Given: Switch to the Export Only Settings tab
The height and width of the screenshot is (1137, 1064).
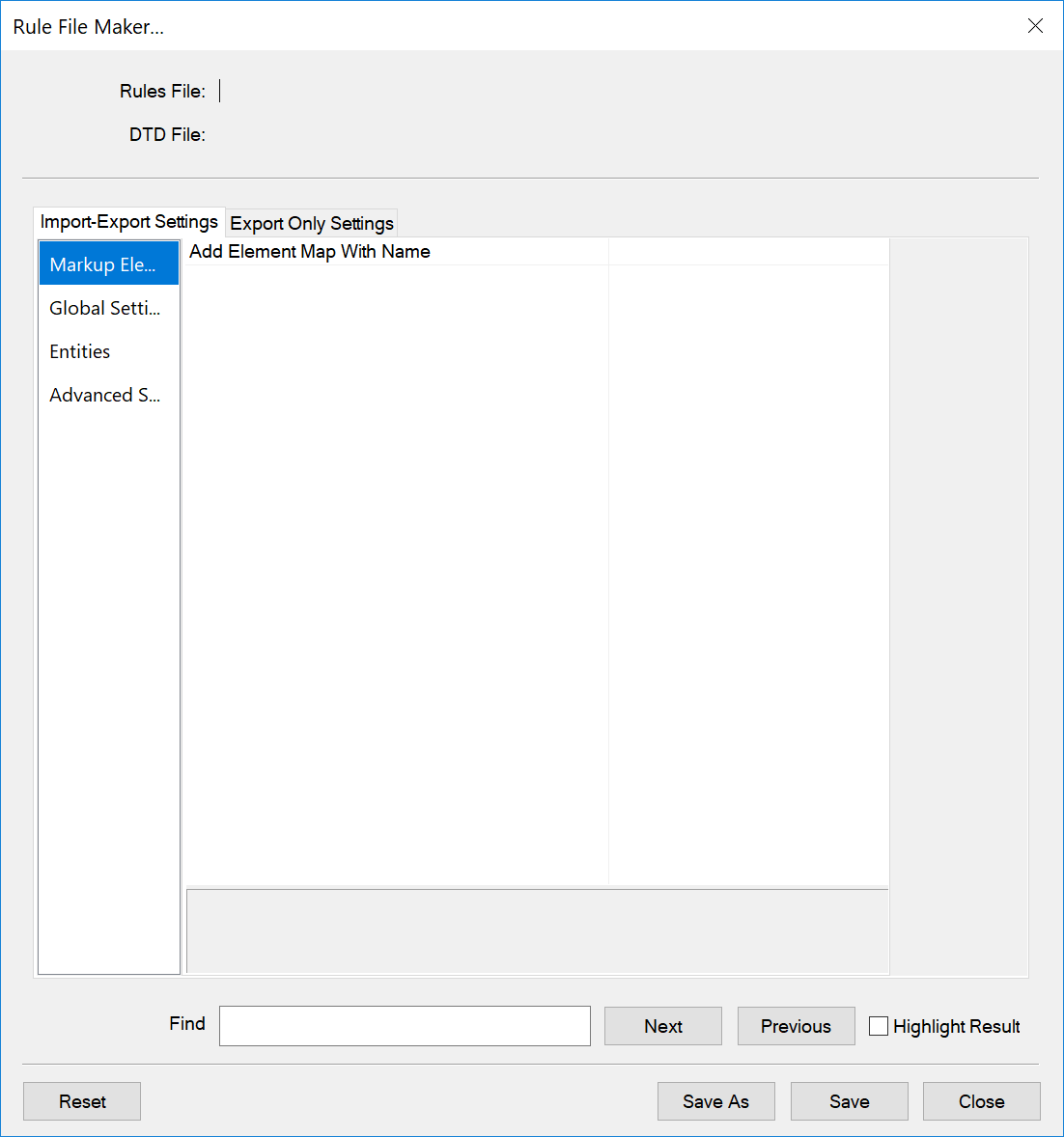Looking at the screenshot, I should click(310, 223).
